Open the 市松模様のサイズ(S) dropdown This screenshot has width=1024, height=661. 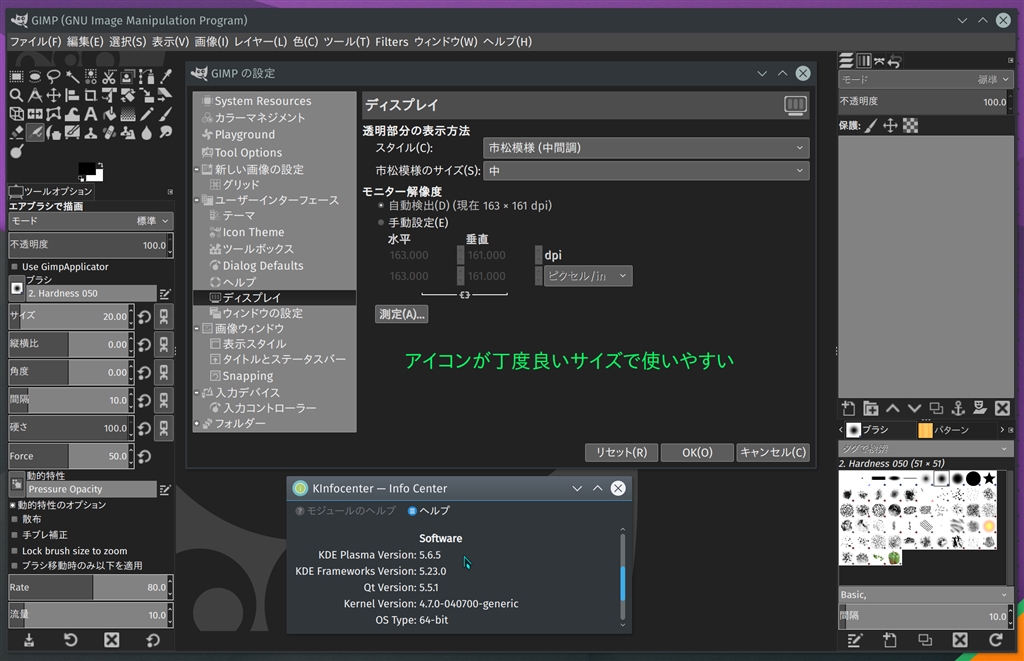646,170
